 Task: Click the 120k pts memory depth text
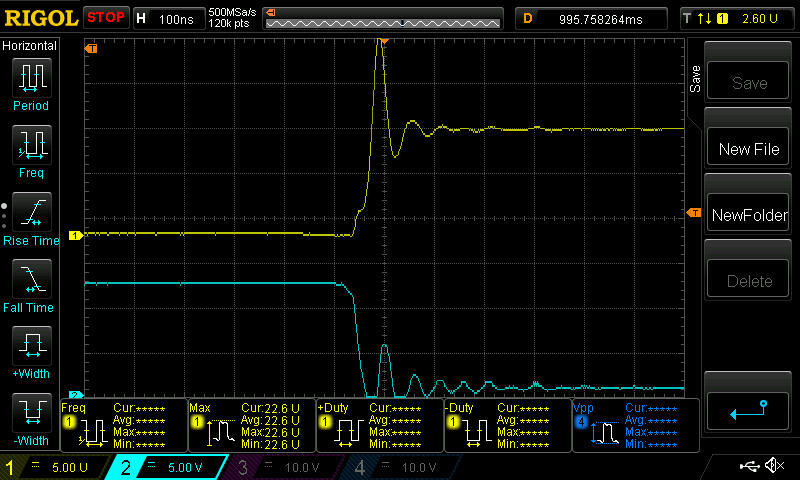[229, 23]
